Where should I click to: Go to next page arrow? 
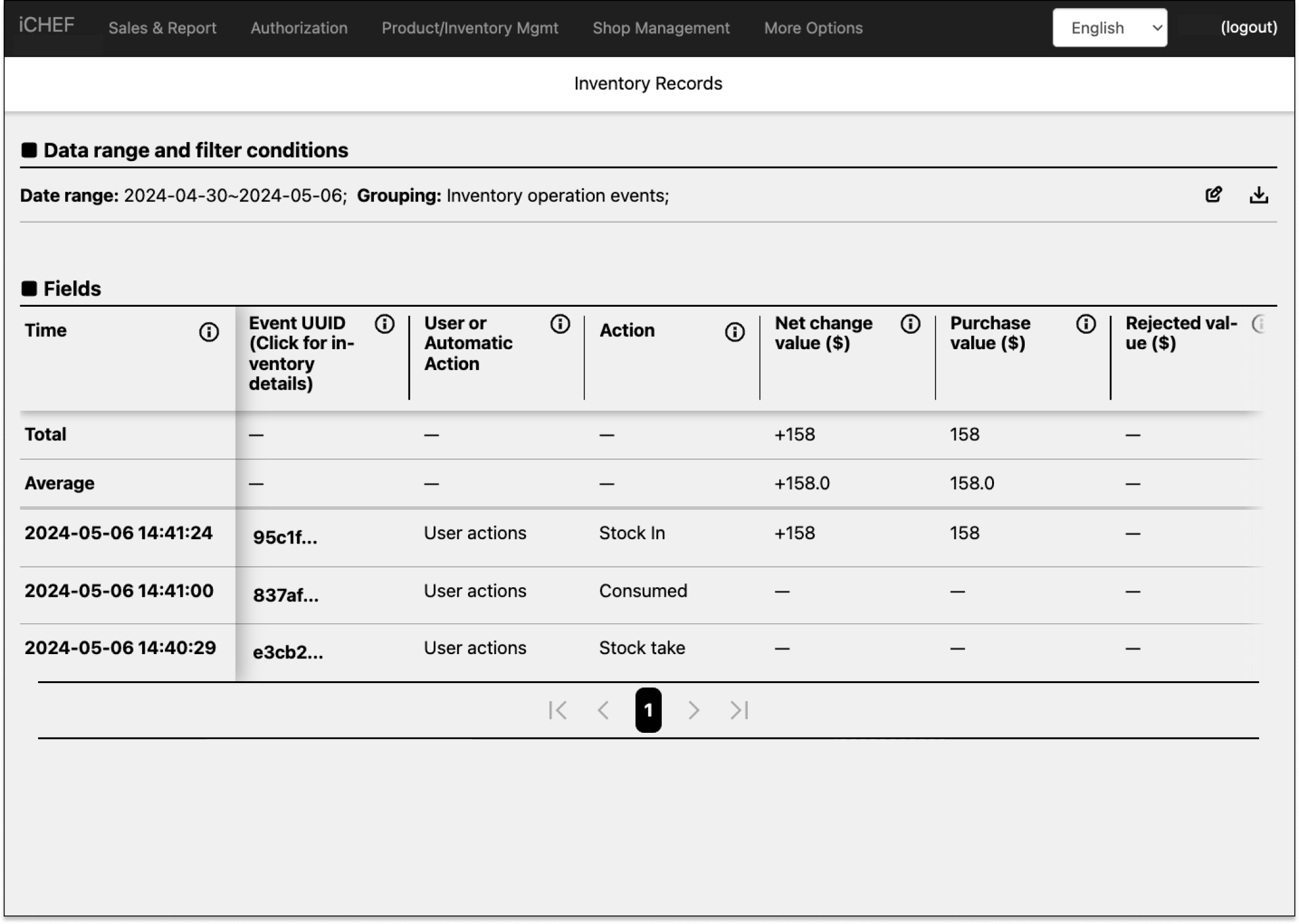click(x=694, y=711)
